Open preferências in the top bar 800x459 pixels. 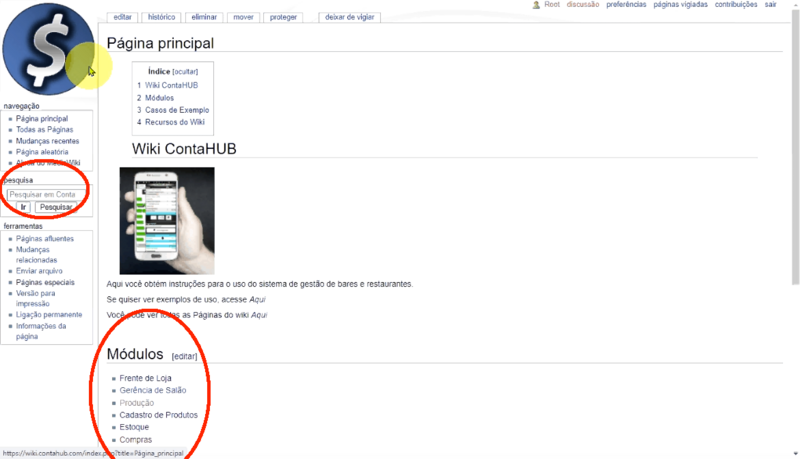point(626,4)
